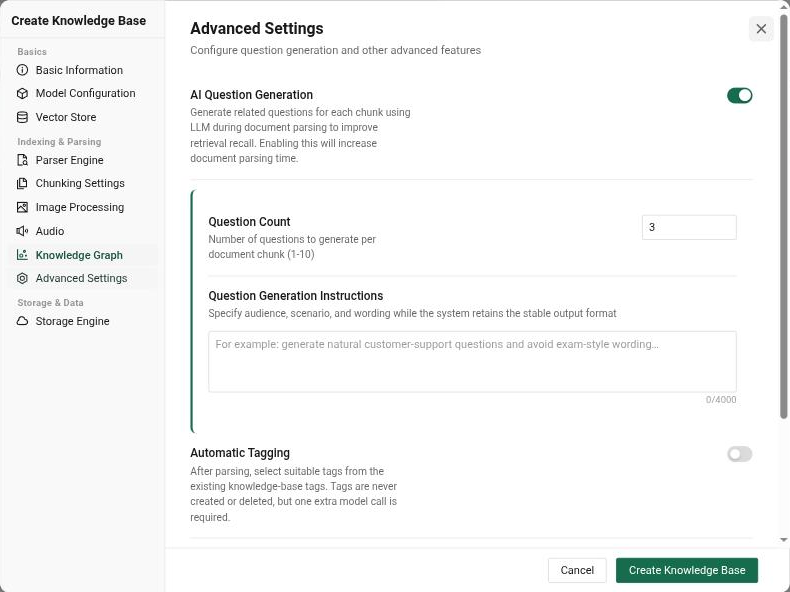Click the Storage & Data group label
This screenshot has width=790, height=592.
click(50, 303)
